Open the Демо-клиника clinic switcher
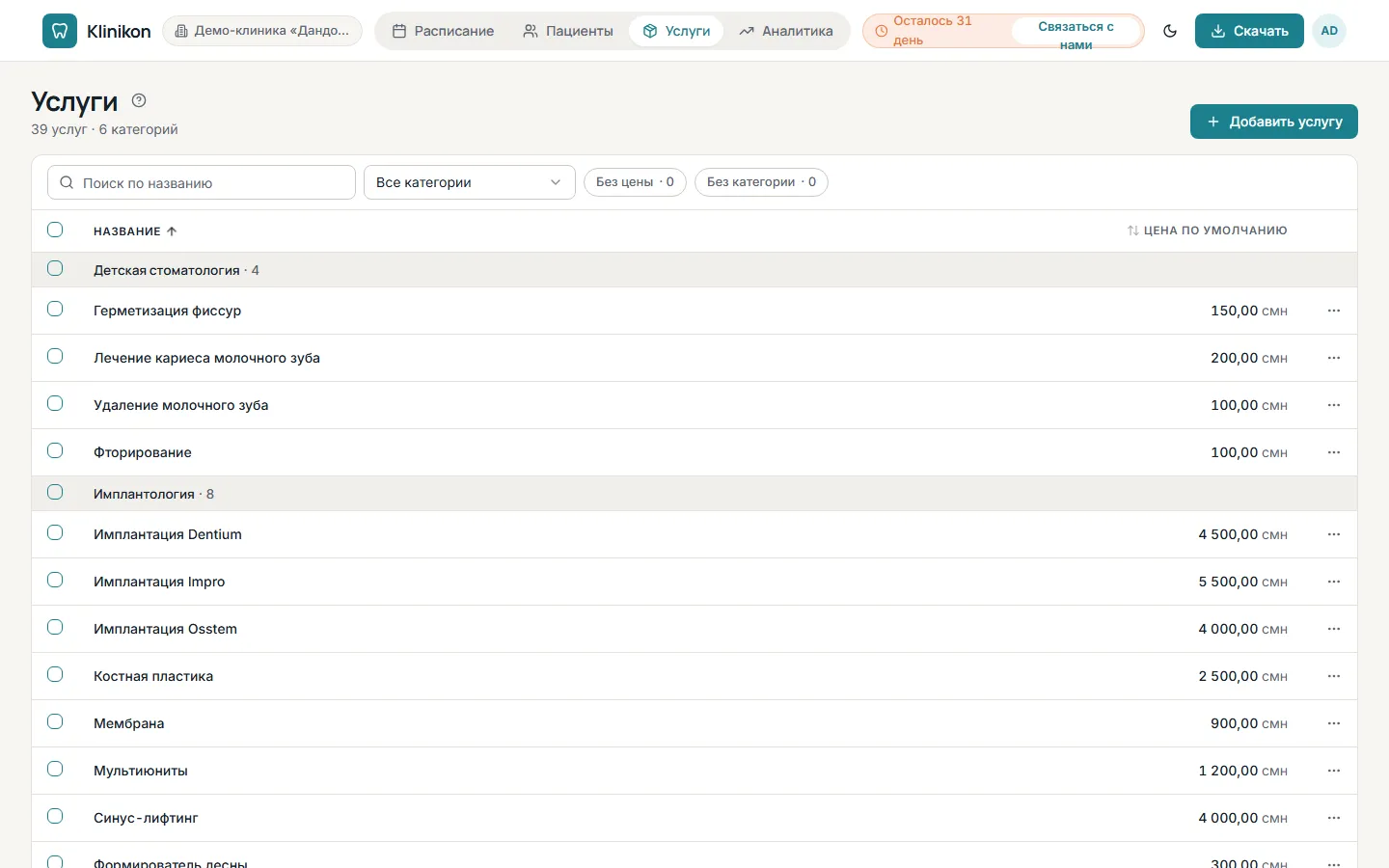The width and height of the screenshot is (1389, 868). pos(262,31)
